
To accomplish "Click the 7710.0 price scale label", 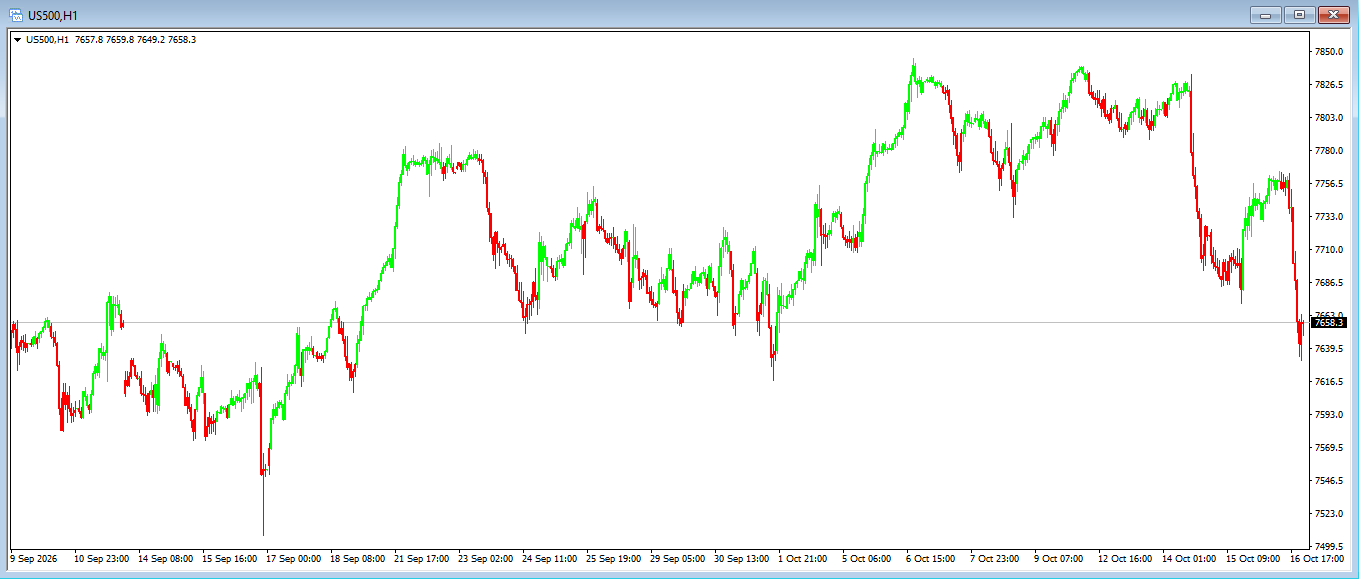I will tap(1328, 249).
